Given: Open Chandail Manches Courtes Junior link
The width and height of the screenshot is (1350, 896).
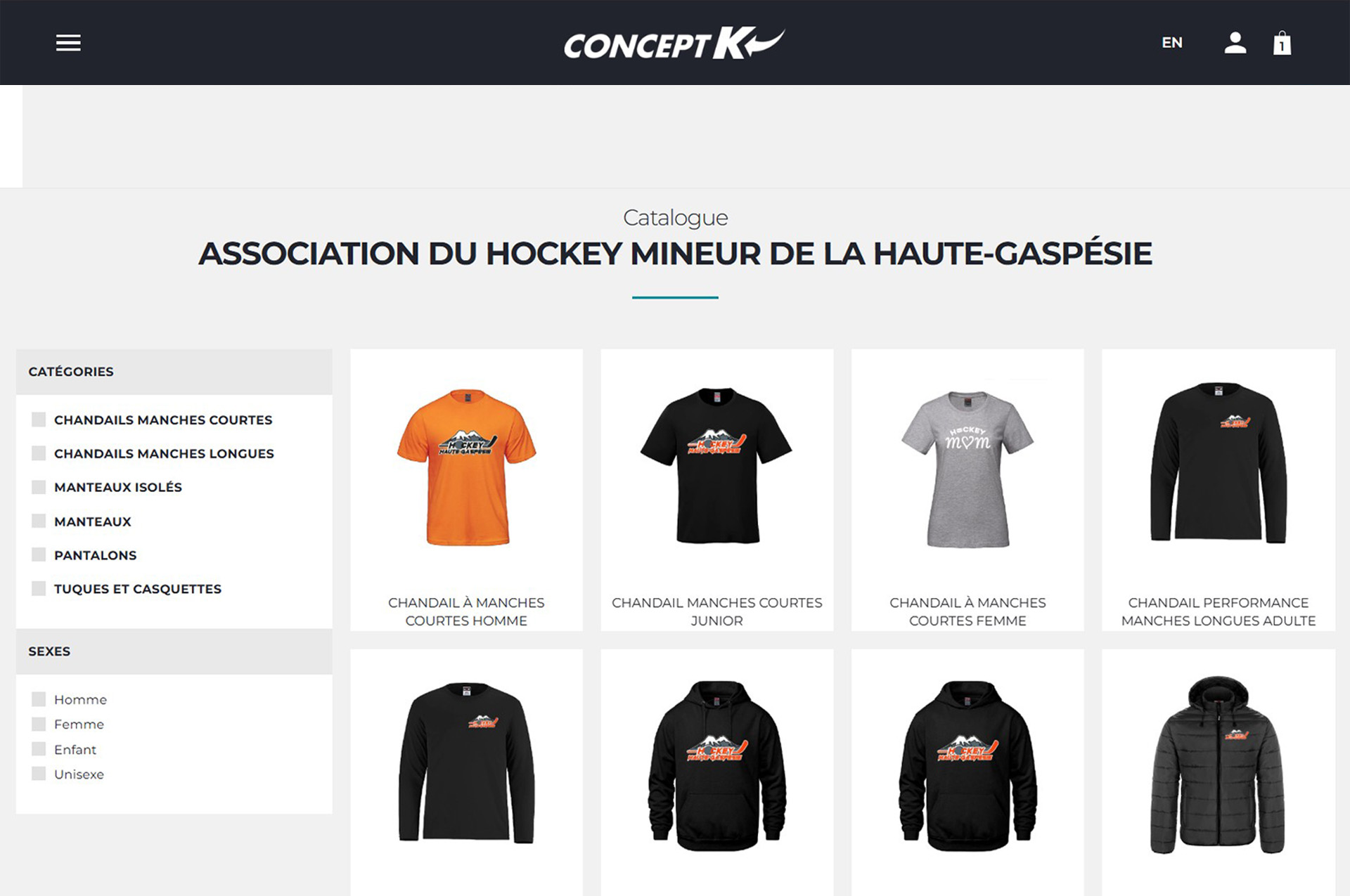Looking at the screenshot, I should tap(716, 611).
